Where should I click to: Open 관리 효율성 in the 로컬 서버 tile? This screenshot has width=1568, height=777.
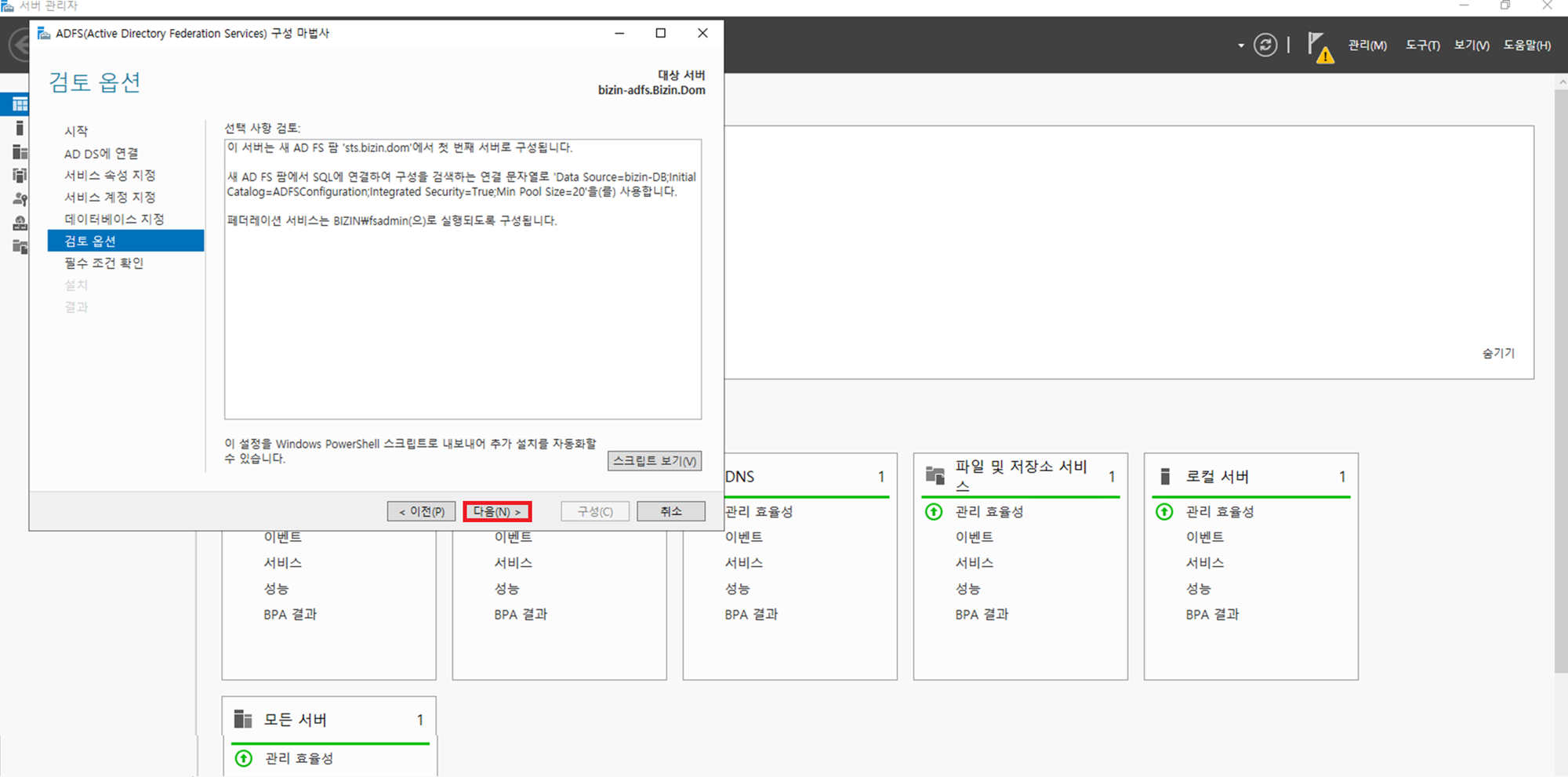pyautogui.click(x=1220, y=512)
